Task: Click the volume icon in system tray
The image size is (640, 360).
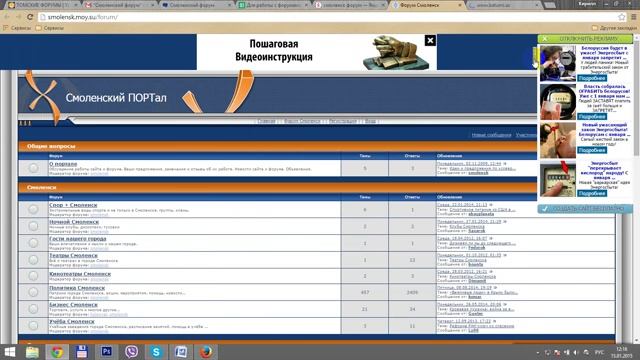Action: tap(576, 352)
